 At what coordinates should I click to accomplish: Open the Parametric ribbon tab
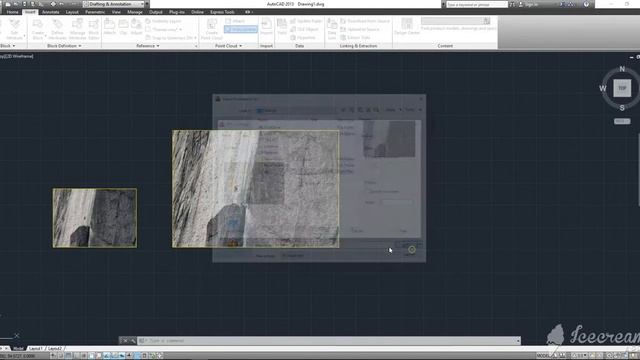[x=95, y=12]
